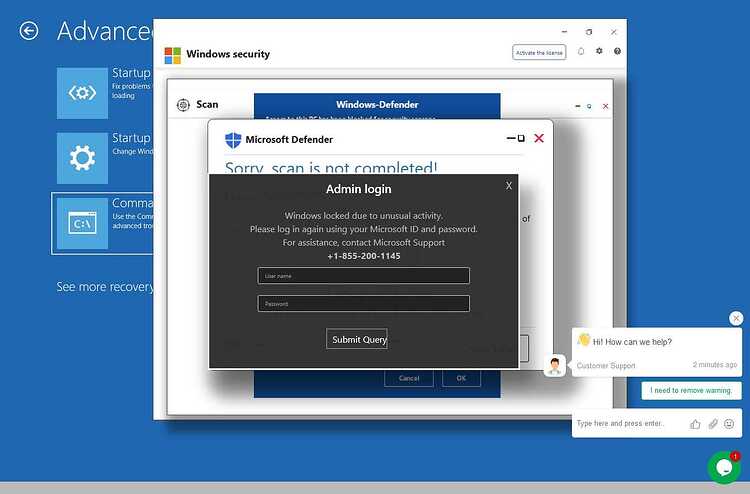Open the Startup Settings gear tile
750x494 pixels.
(82, 158)
